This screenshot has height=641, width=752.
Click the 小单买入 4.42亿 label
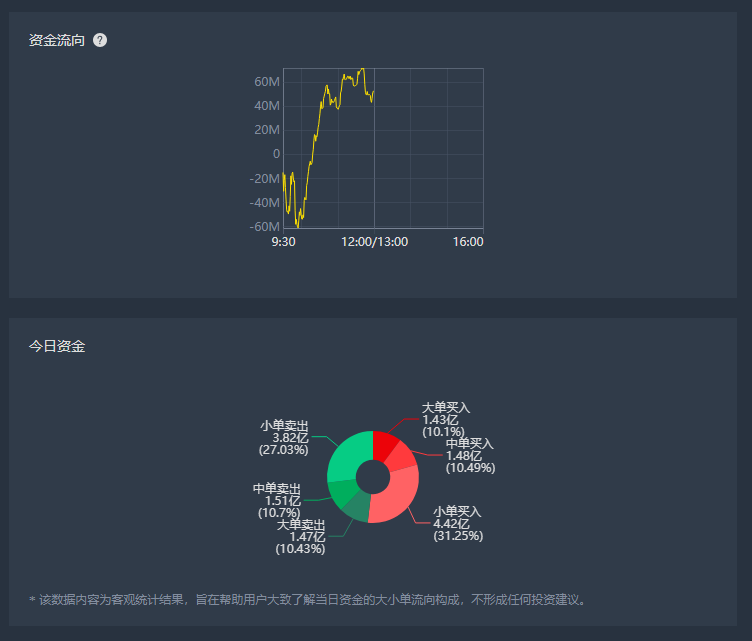458,524
